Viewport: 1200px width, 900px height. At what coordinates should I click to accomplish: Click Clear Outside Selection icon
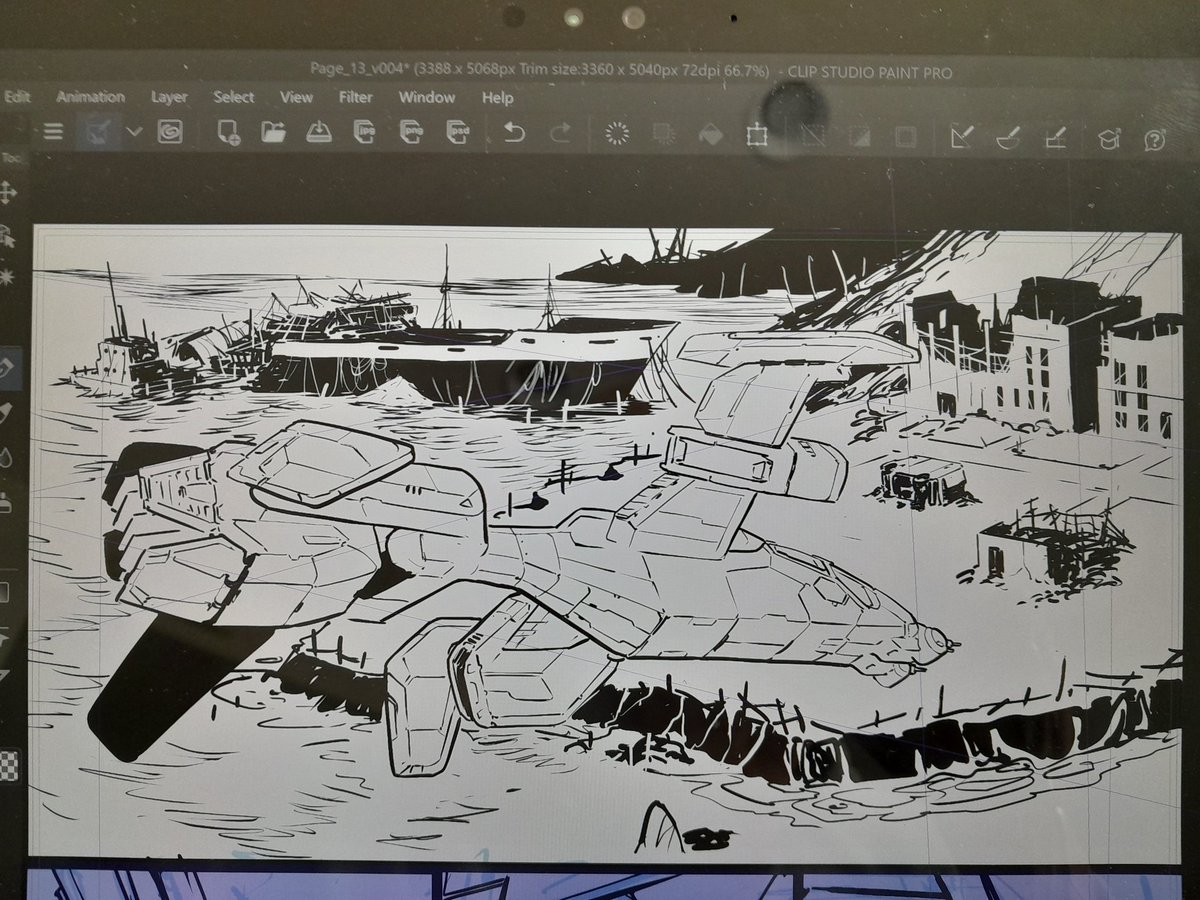click(x=662, y=133)
